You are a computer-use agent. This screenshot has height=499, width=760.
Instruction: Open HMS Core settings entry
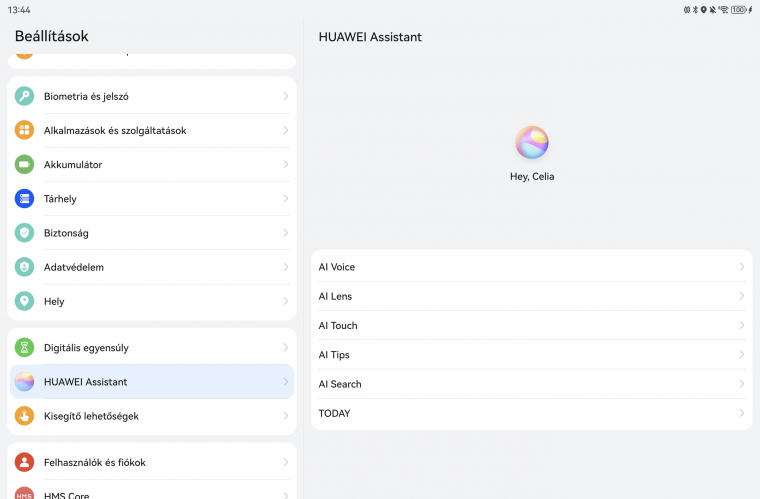[151, 492]
